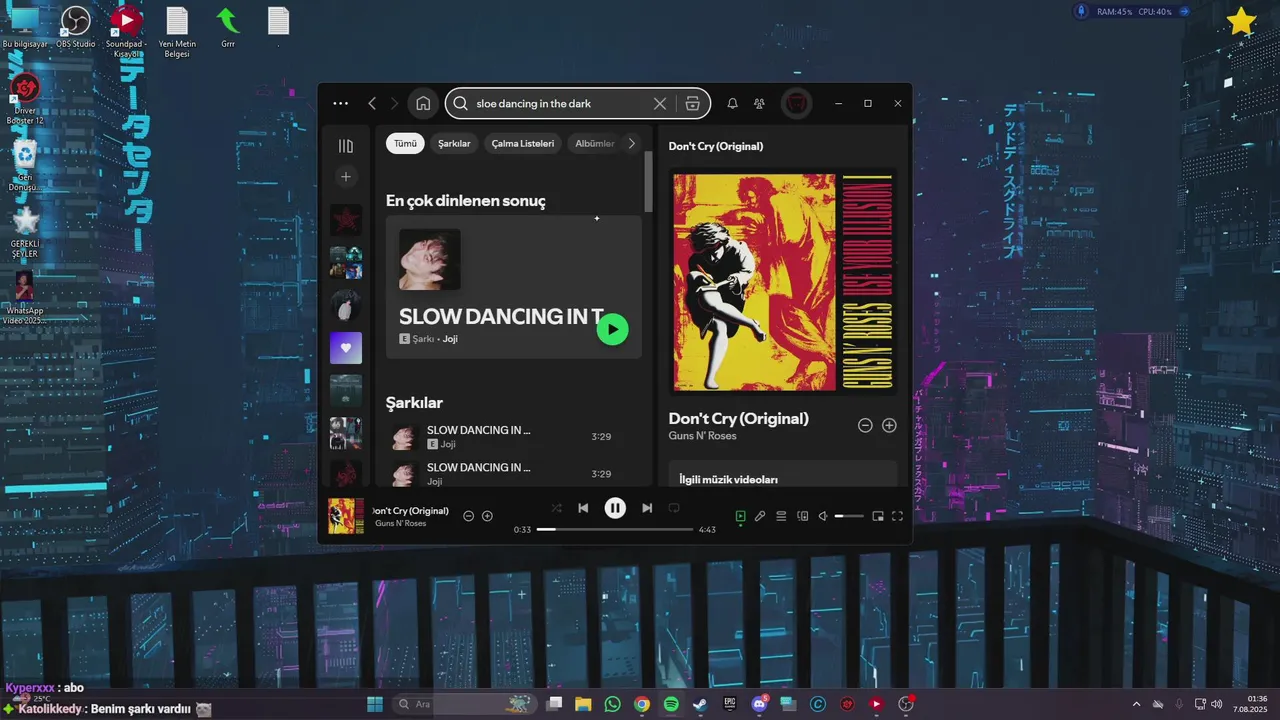This screenshot has height=720, width=1280.
Task: Click the search results scrollbar
Action: click(x=648, y=180)
